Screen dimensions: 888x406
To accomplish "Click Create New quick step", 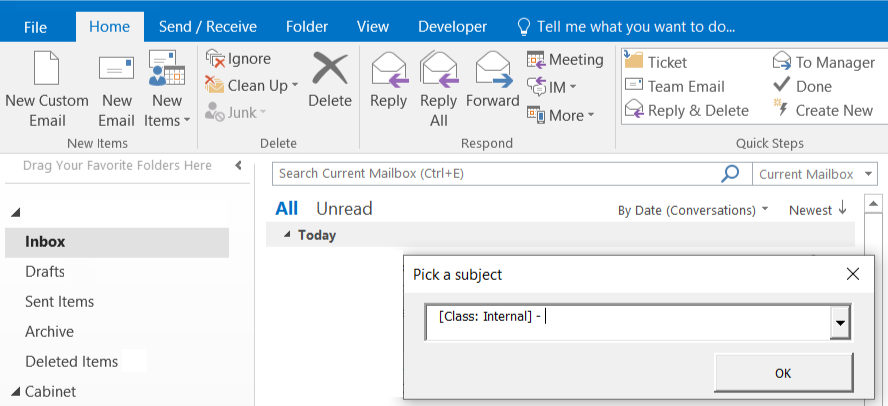I will [x=823, y=110].
